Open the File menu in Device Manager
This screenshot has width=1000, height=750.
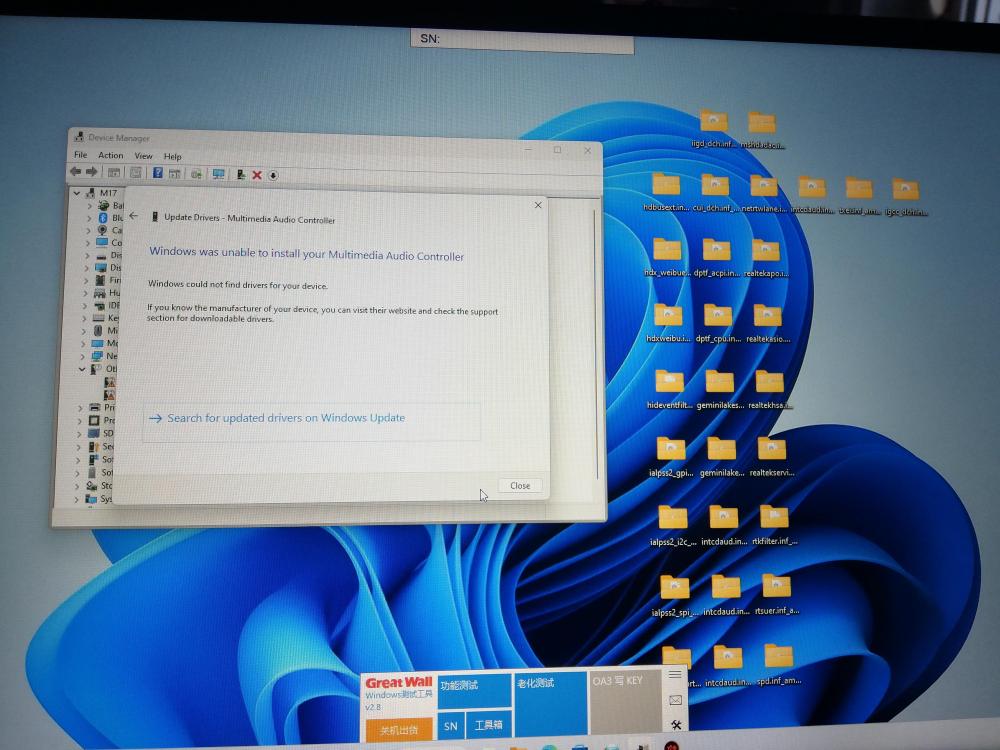pos(80,154)
